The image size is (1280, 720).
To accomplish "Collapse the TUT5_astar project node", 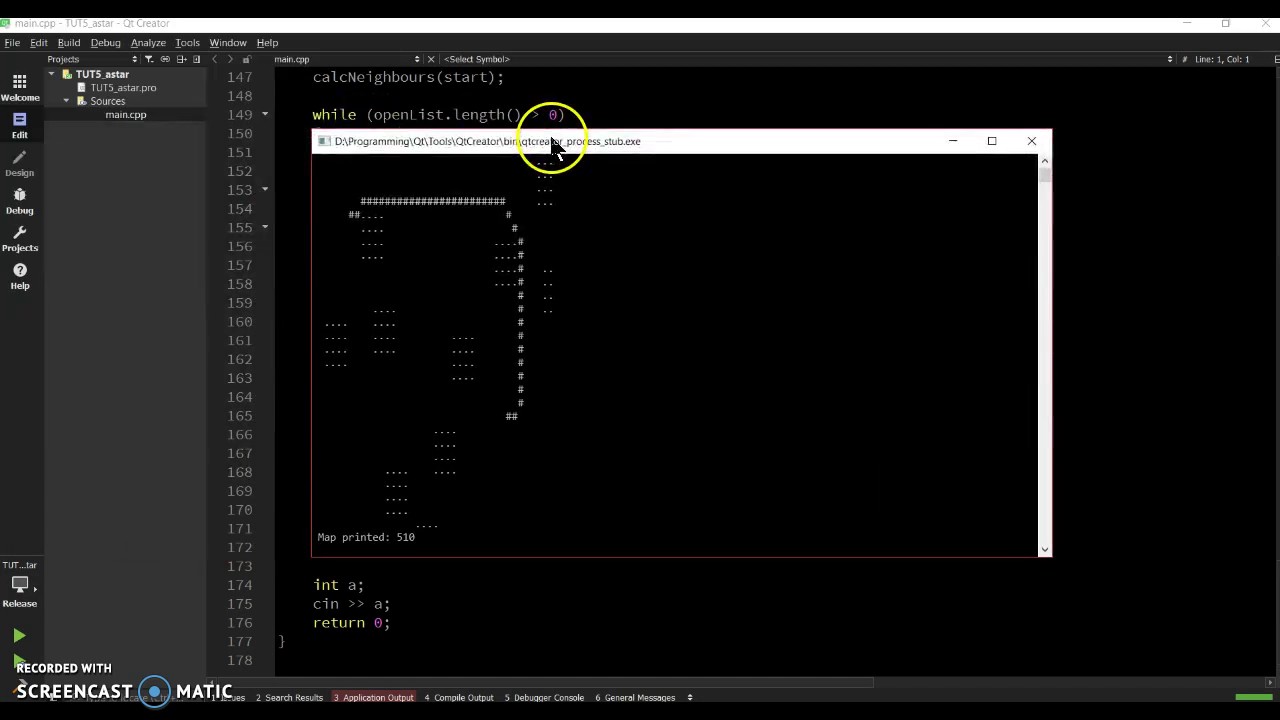I will tap(51, 74).
